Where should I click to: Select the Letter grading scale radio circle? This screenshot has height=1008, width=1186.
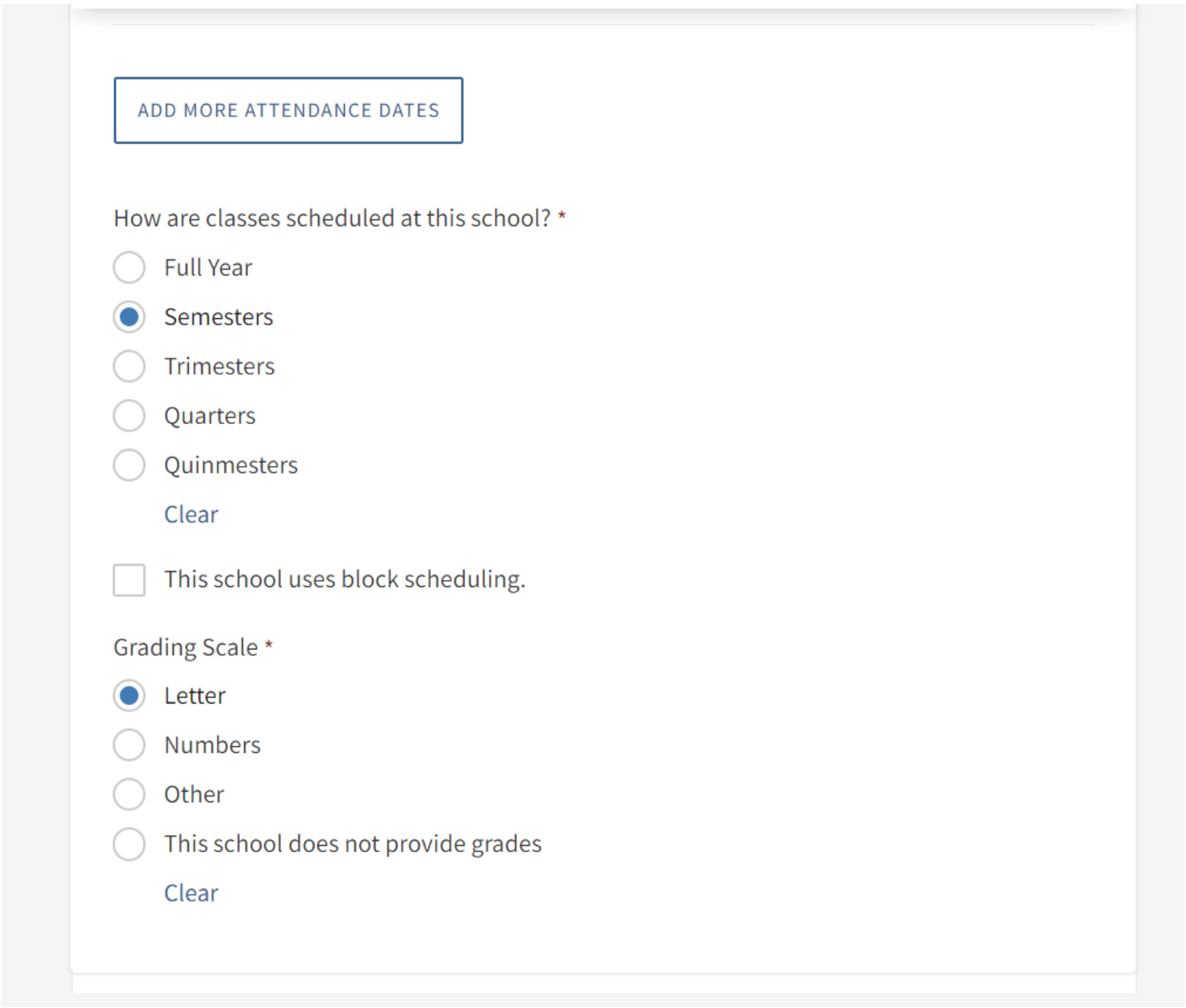point(129,696)
